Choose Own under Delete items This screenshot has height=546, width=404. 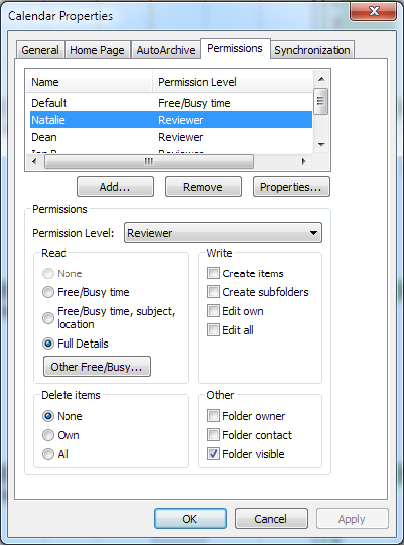pos(48,435)
